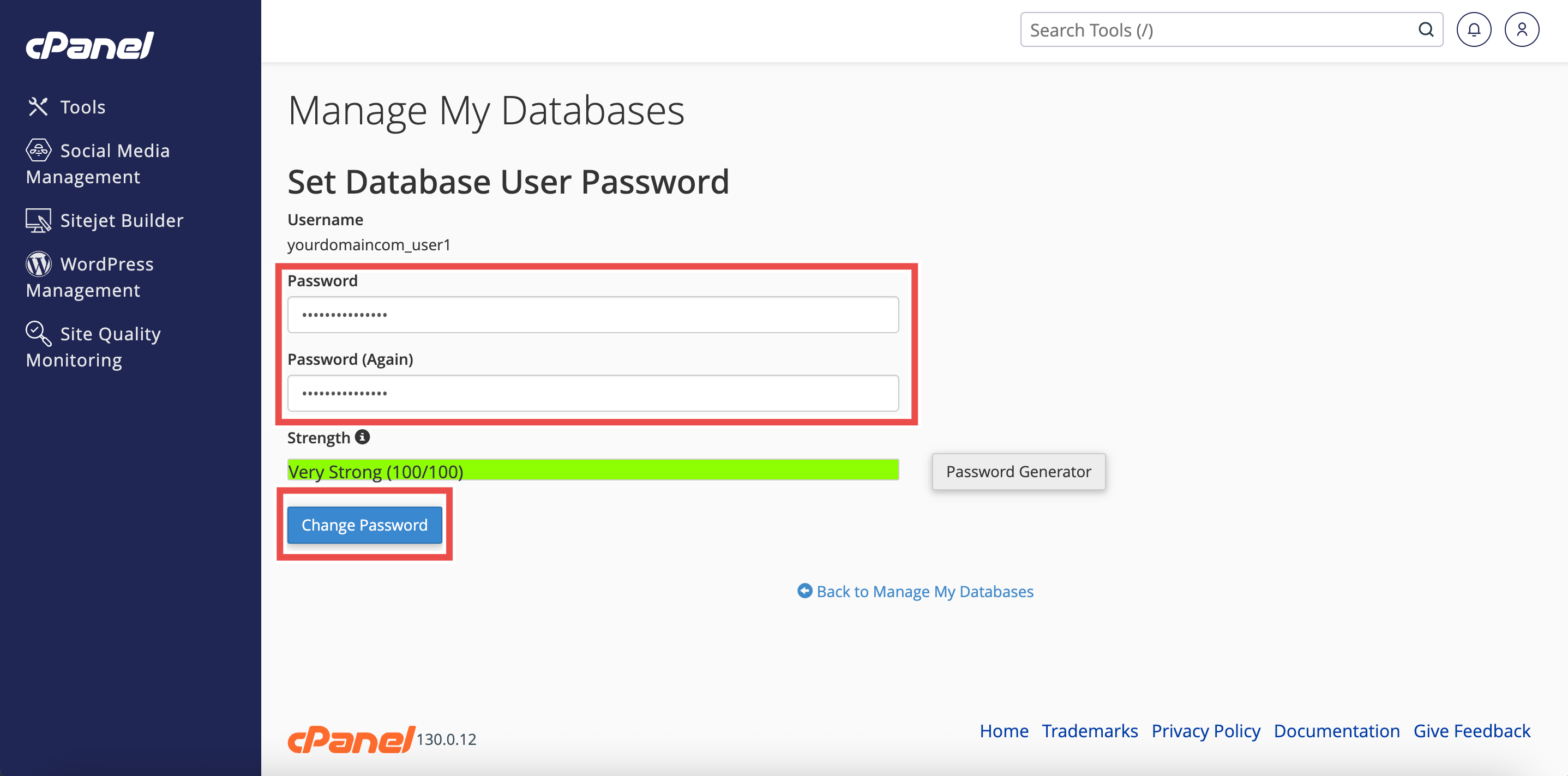Click the cPanel logo in sidebar
This screenshot has height=776, width=1568.
click(x=89, y=46)
